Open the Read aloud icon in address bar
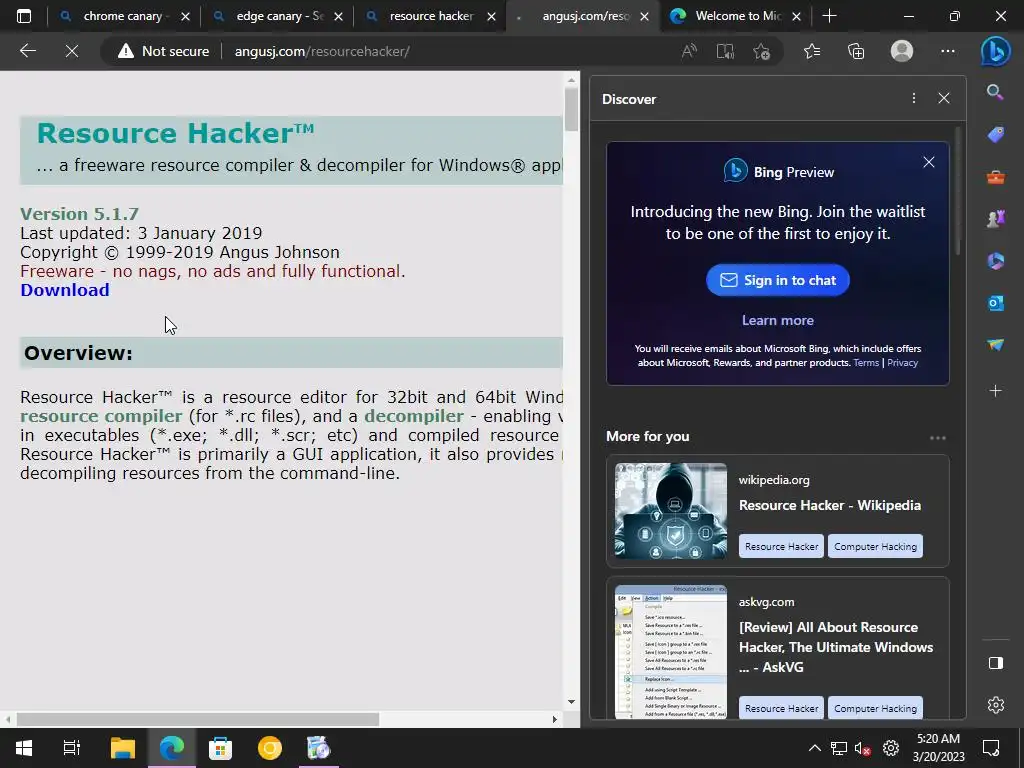The height and width of the screenshot is (768, 1024). click(x=689, y=51)
